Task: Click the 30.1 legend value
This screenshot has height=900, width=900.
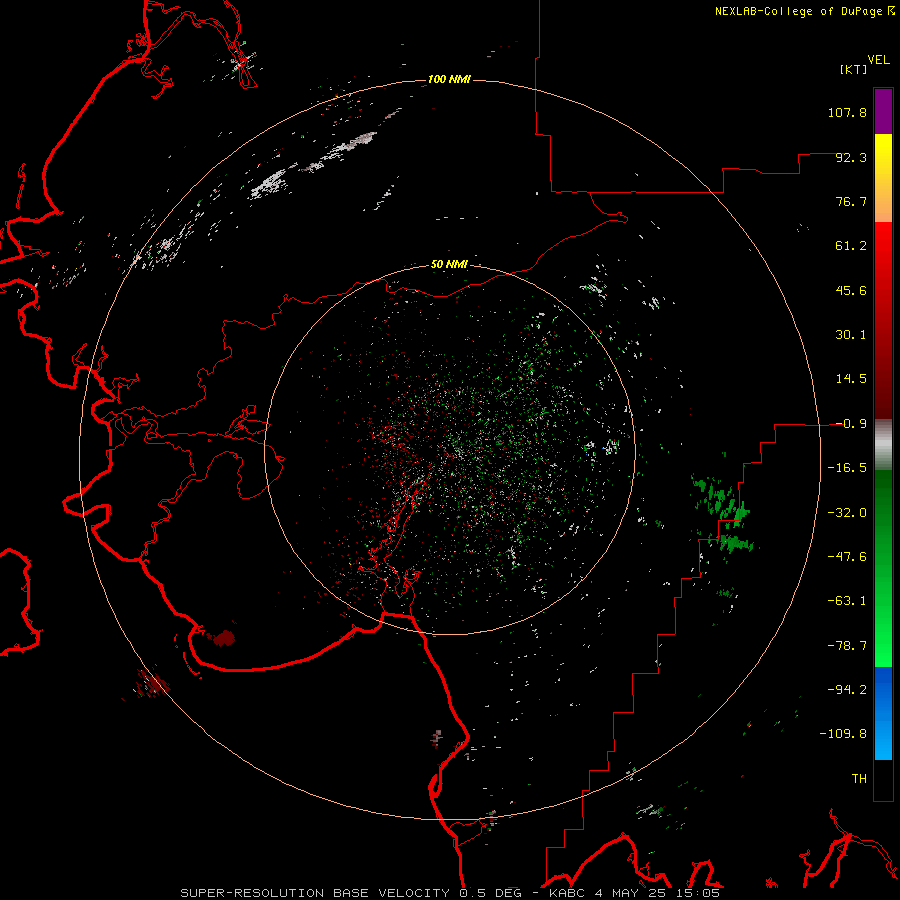Action: point(851,335)
